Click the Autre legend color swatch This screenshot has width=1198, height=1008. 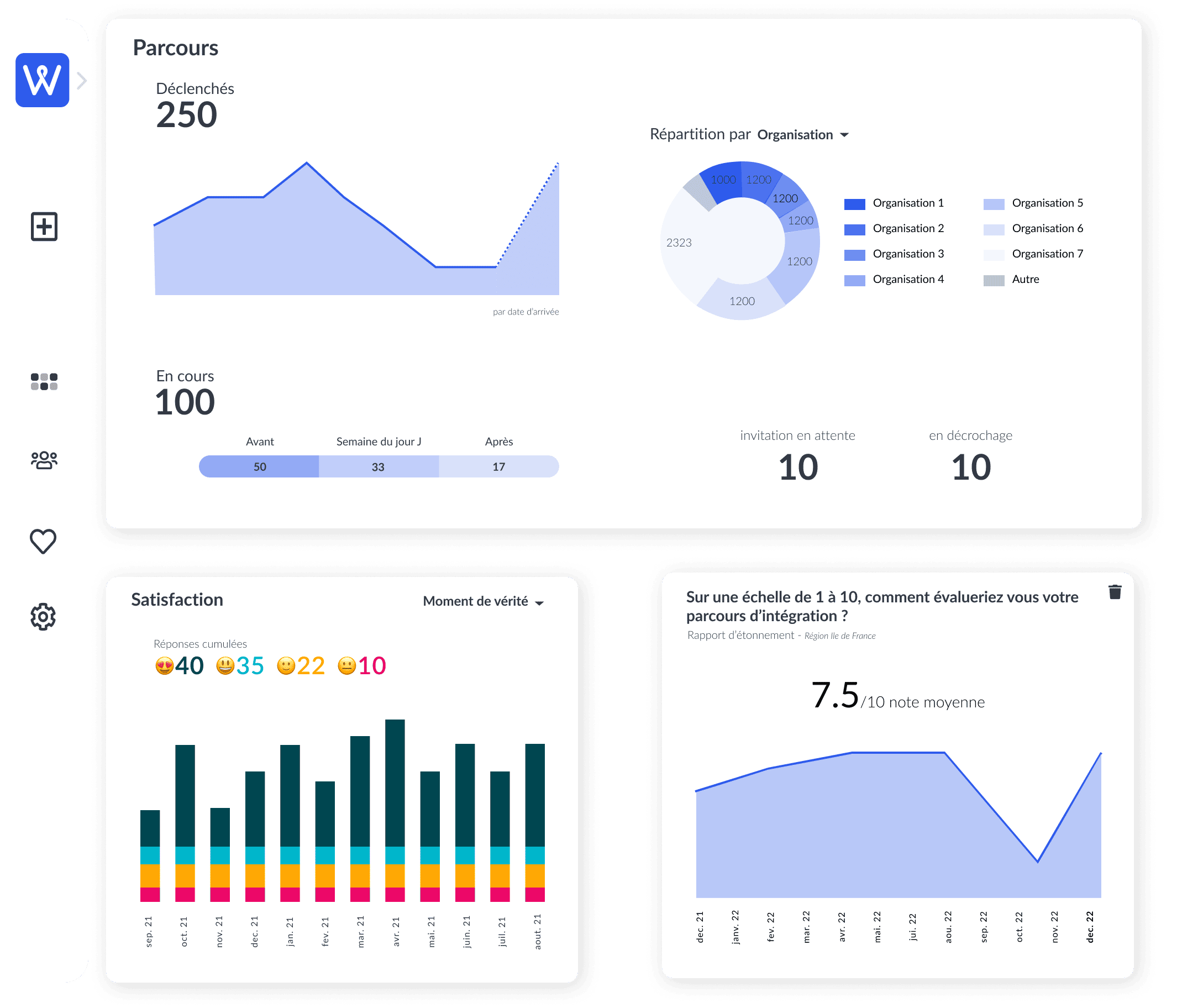click(995, 281)
